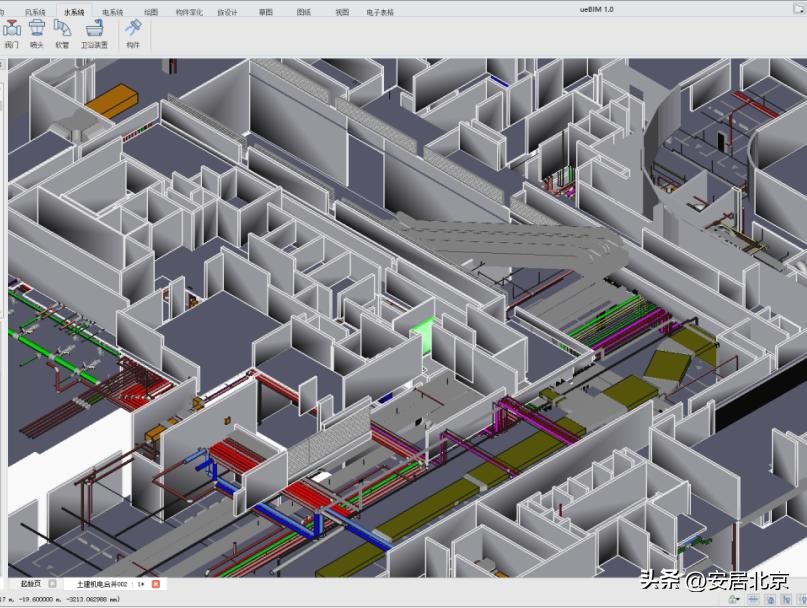807x608 pixels.
Task: Switch to the 电系统 ribbon tab
Action: click(x=110, y=9)
